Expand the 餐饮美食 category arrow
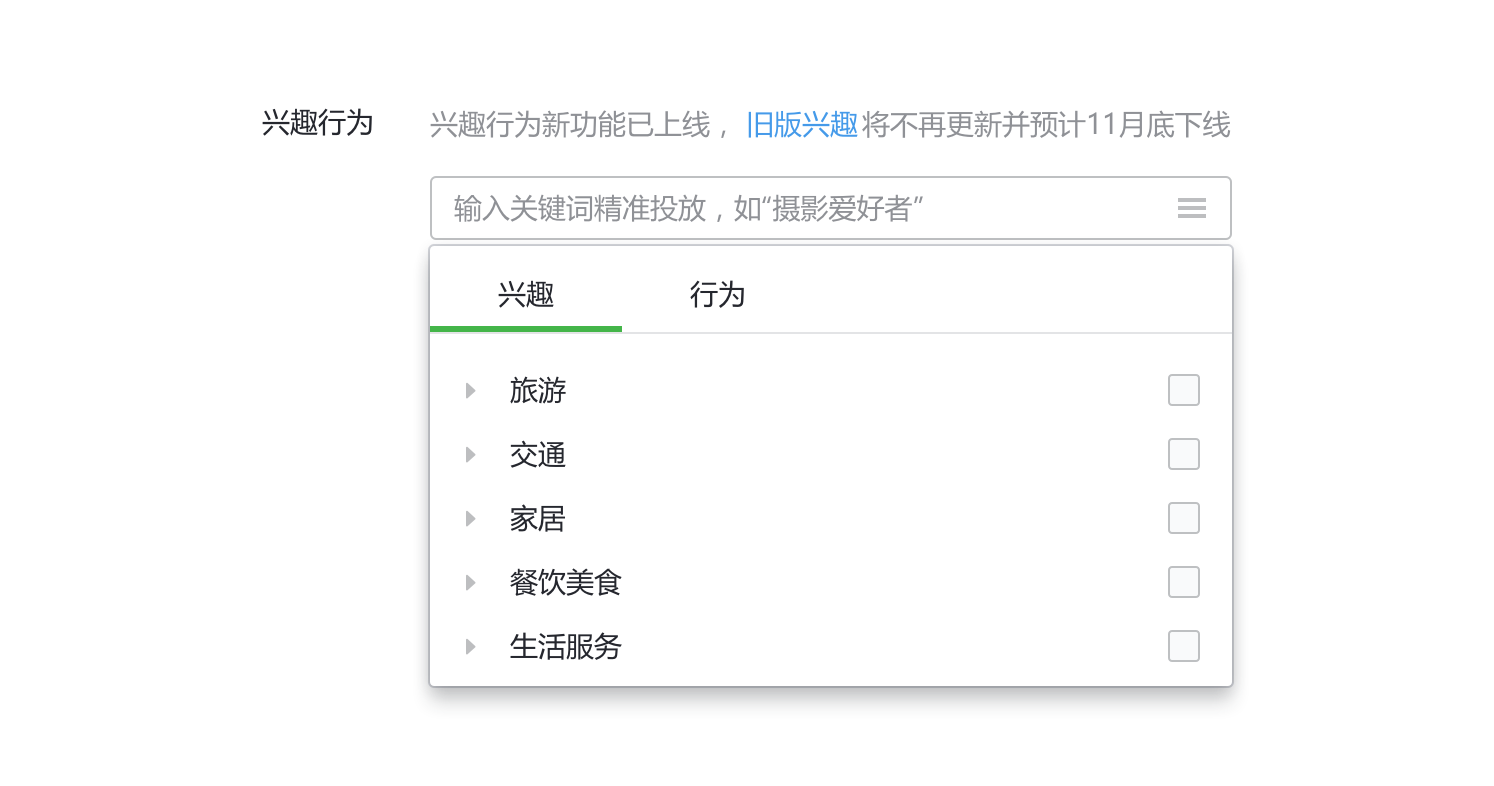1494x786 pixels. 470,582
